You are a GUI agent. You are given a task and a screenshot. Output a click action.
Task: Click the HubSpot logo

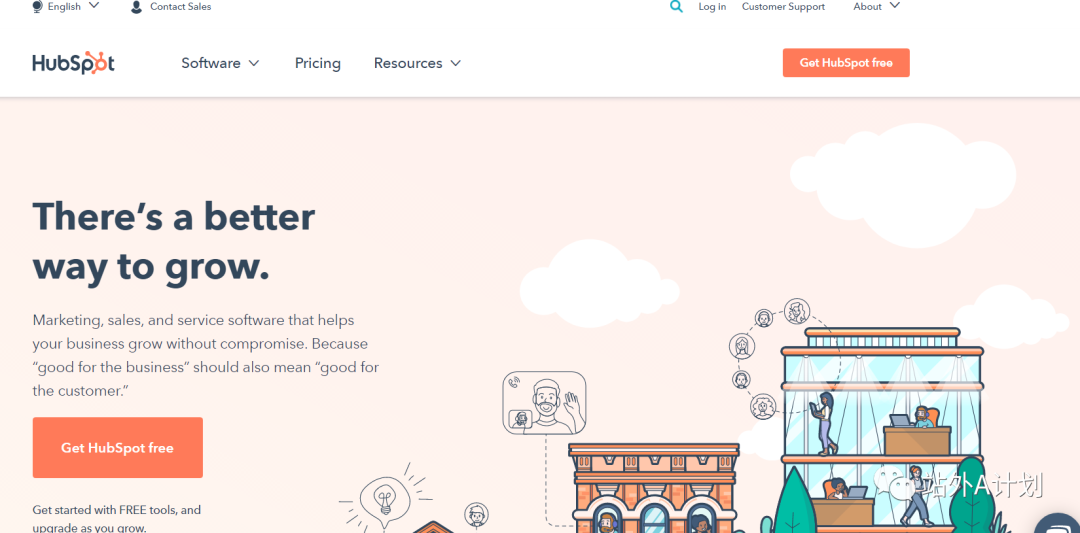pyautogui.click(x=73, y=63)
